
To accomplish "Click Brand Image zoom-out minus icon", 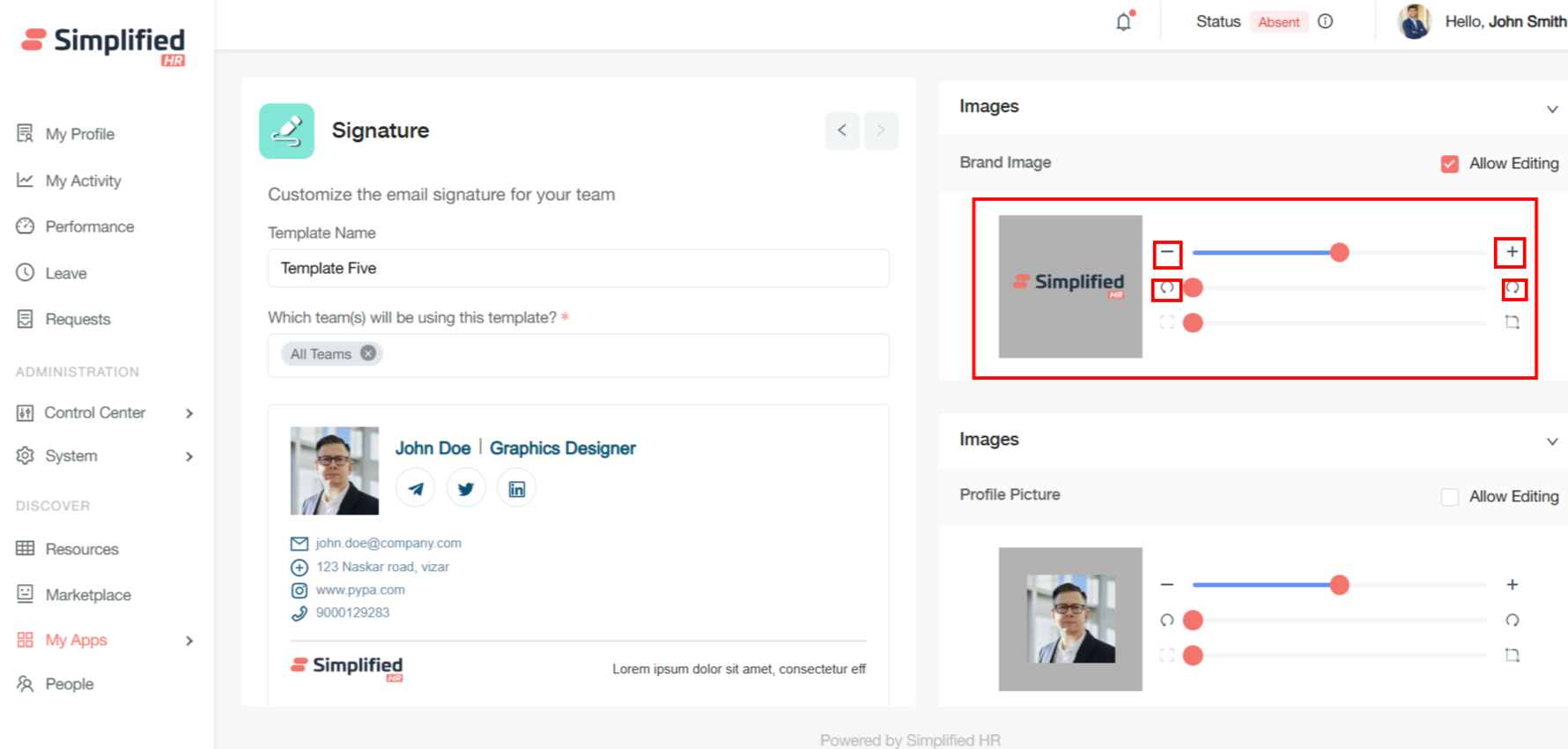I will pos(1167,253).
